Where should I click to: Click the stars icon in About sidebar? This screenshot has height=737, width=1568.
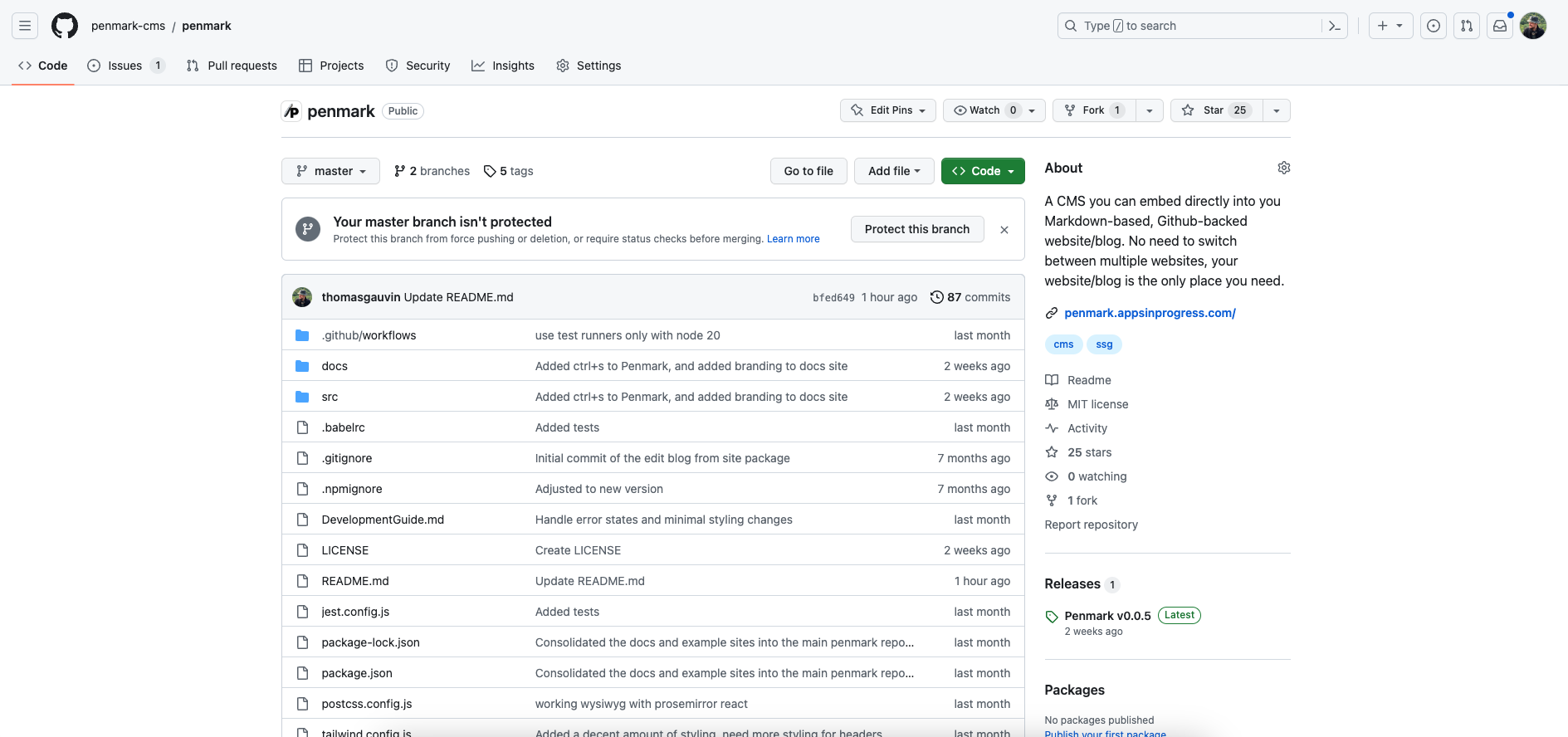pyautogui.click(x=1052, y=452)
